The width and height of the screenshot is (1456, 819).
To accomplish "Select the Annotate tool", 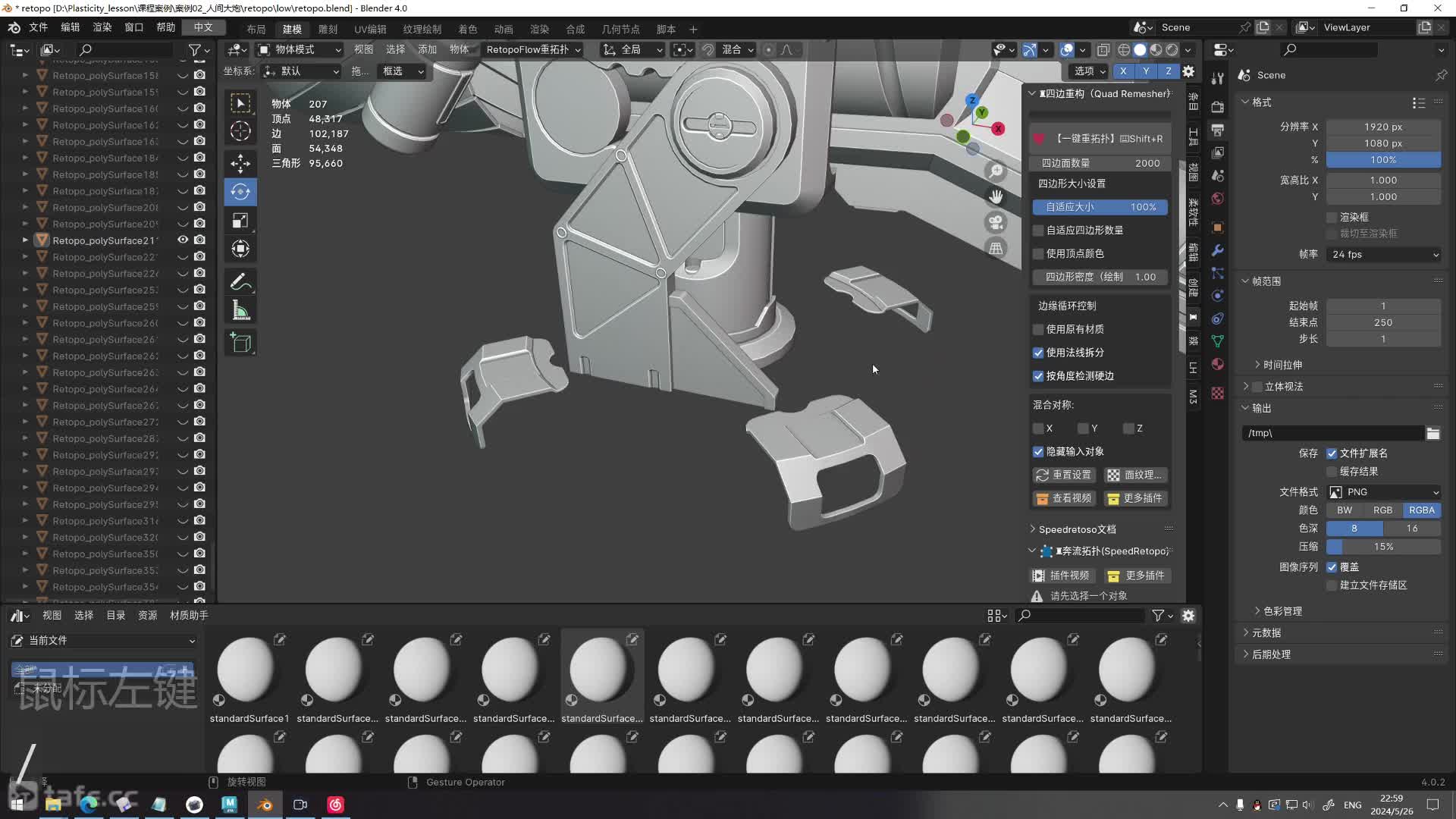I will tap(240, 282).
